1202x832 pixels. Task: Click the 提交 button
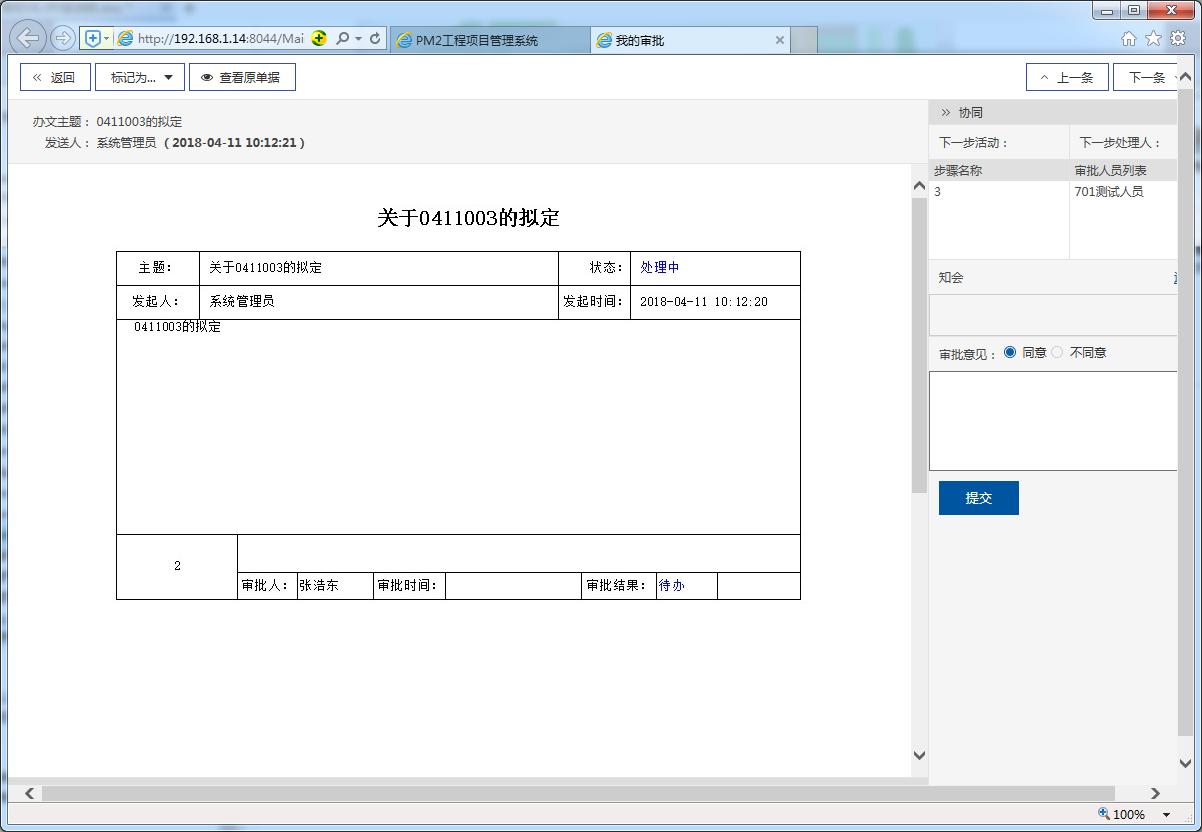coord(978,498)
